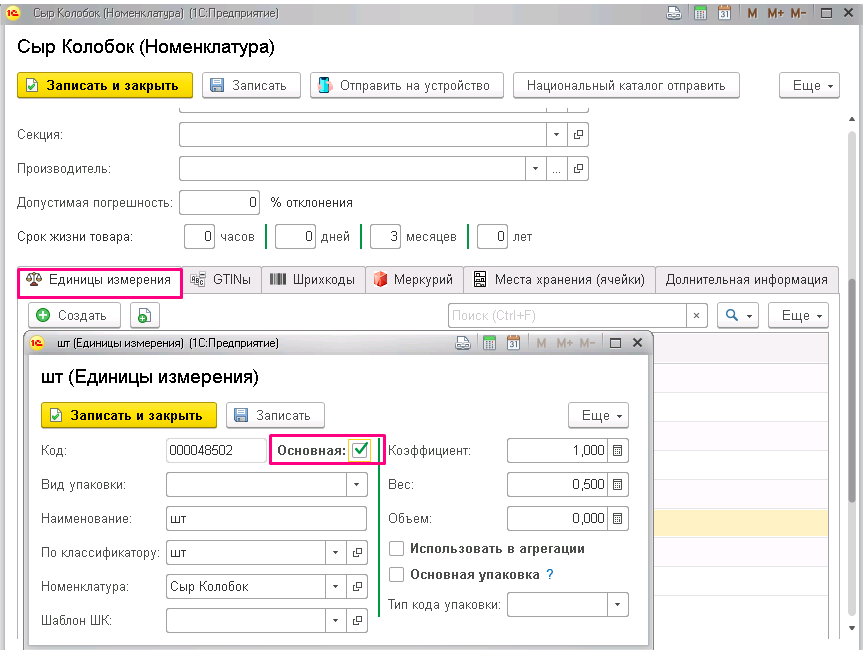The width and height of the screenshot is (863, 650).
Task: Open Производитель dropdown arrow
Action: 536,168
